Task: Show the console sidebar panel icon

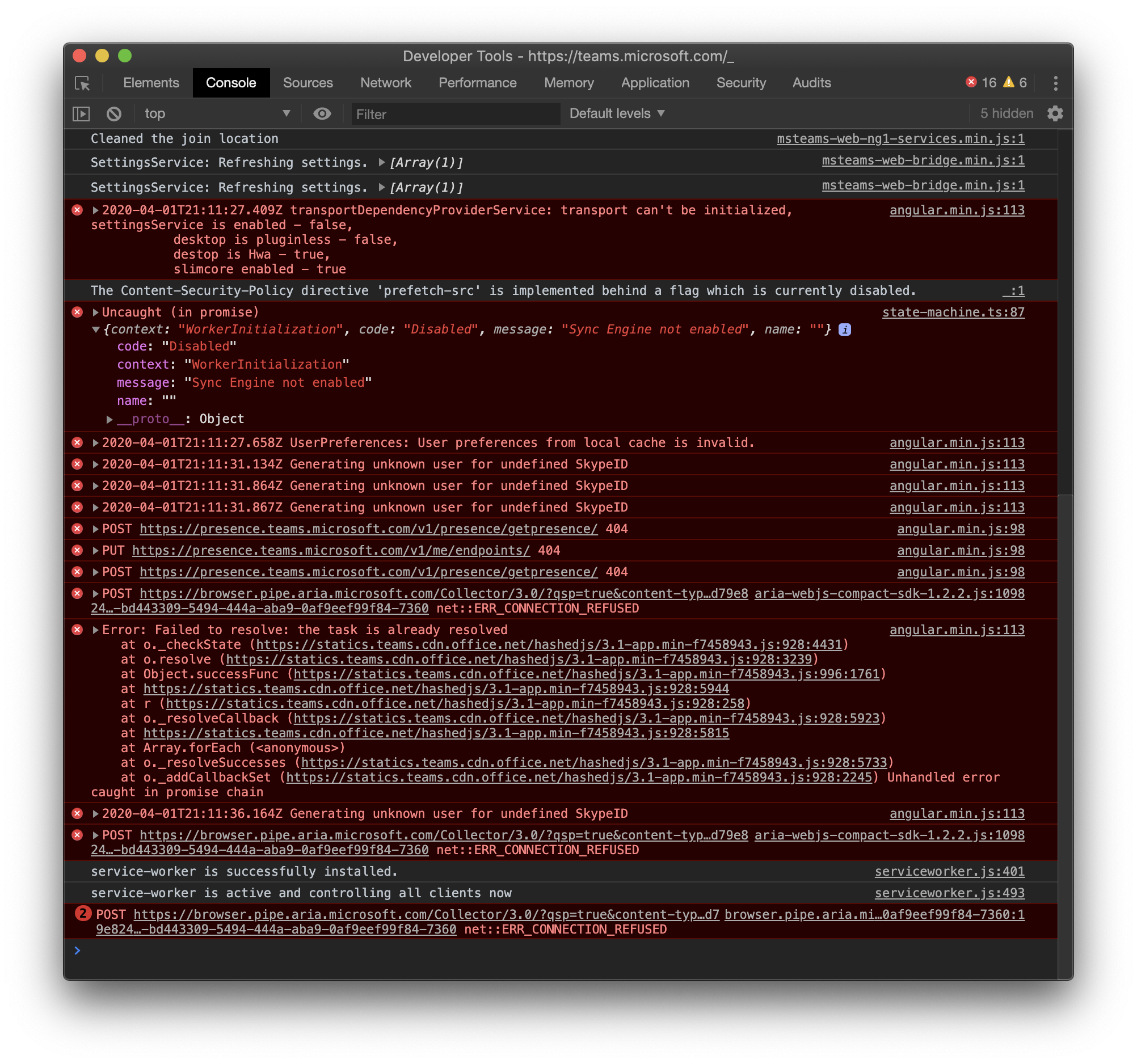Action: click(82, 114)
